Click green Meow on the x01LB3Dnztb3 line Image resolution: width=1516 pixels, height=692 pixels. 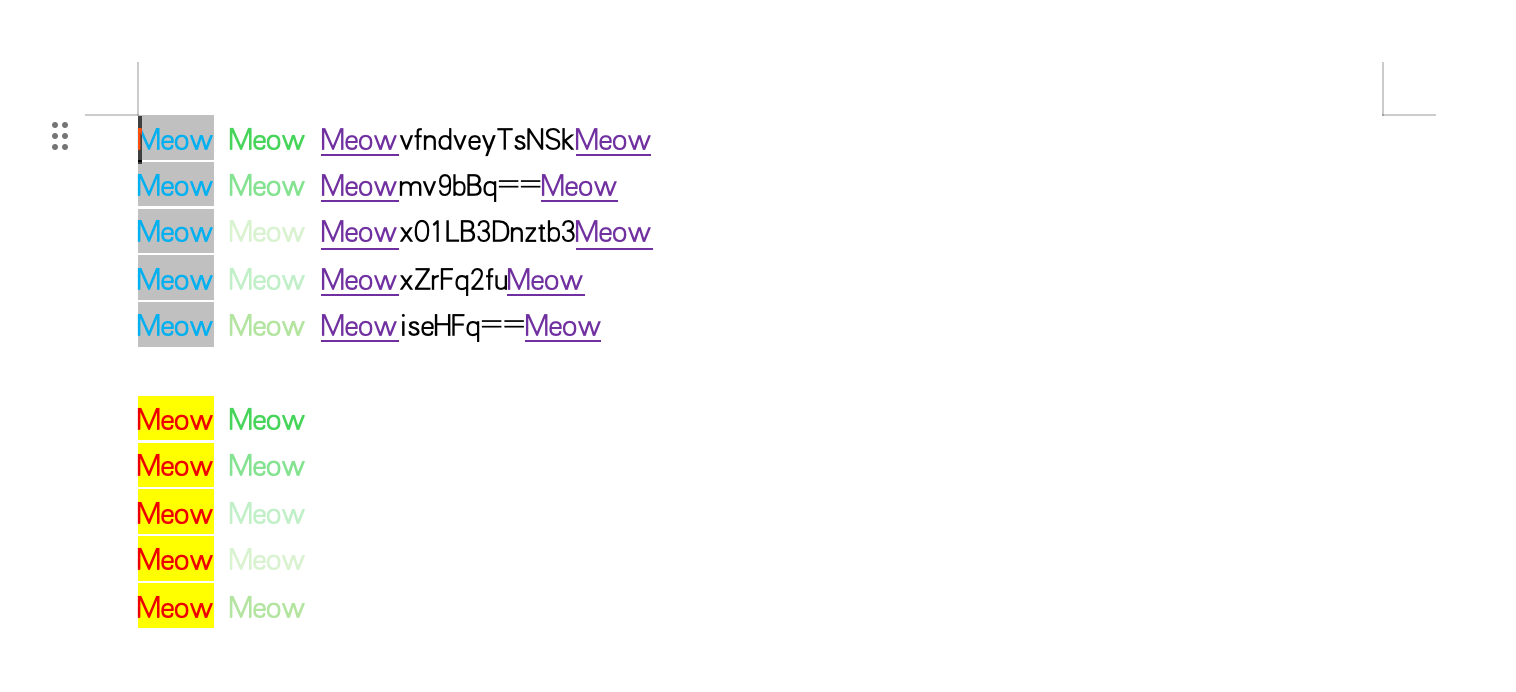click(x=266, y=233)
